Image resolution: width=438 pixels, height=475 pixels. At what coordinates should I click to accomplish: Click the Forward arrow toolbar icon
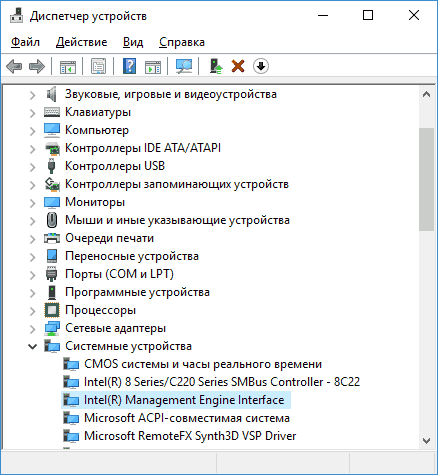(x=37, y=66)
